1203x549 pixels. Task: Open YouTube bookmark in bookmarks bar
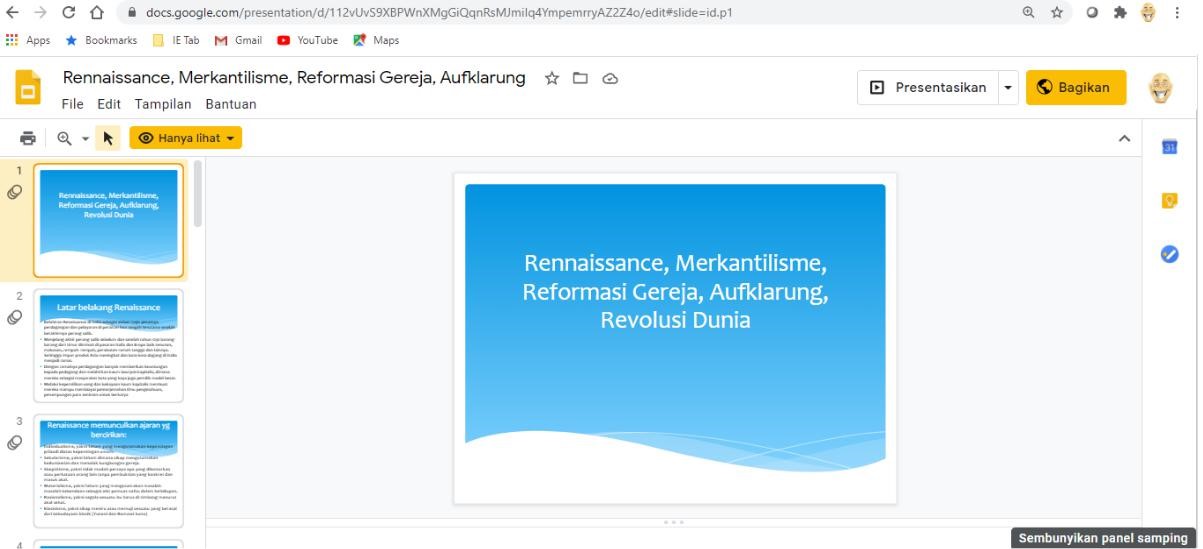coord(308,40)
